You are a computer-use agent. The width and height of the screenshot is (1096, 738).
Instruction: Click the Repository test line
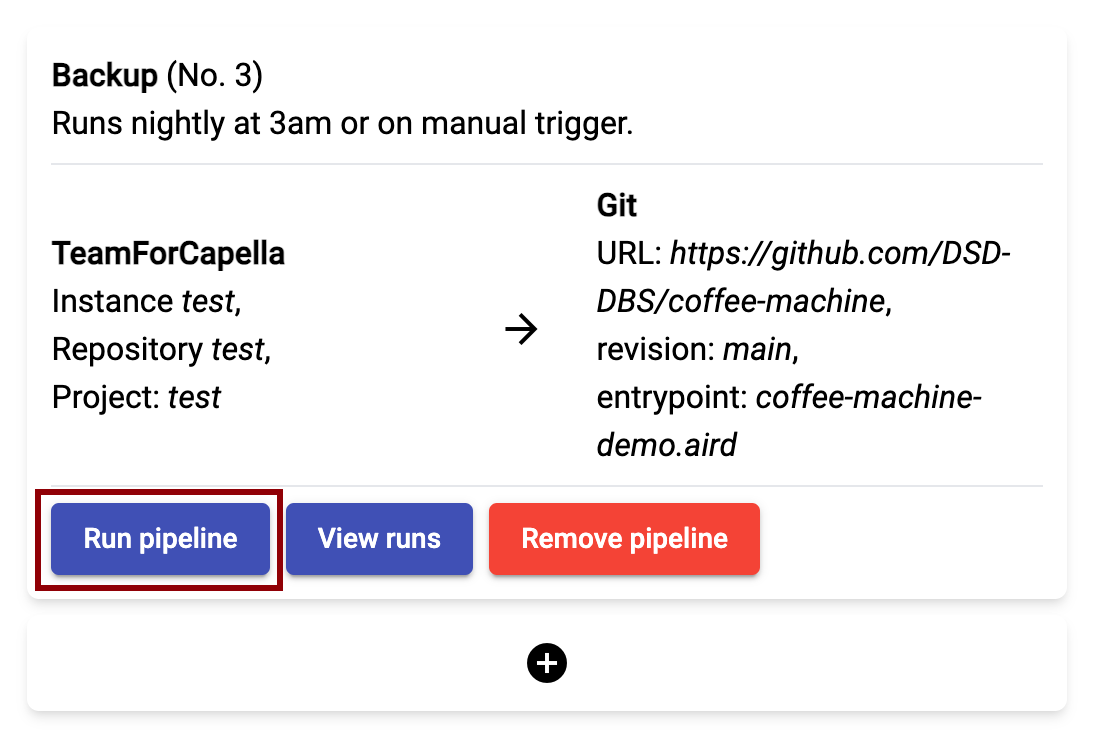click(x=161, y=349)
